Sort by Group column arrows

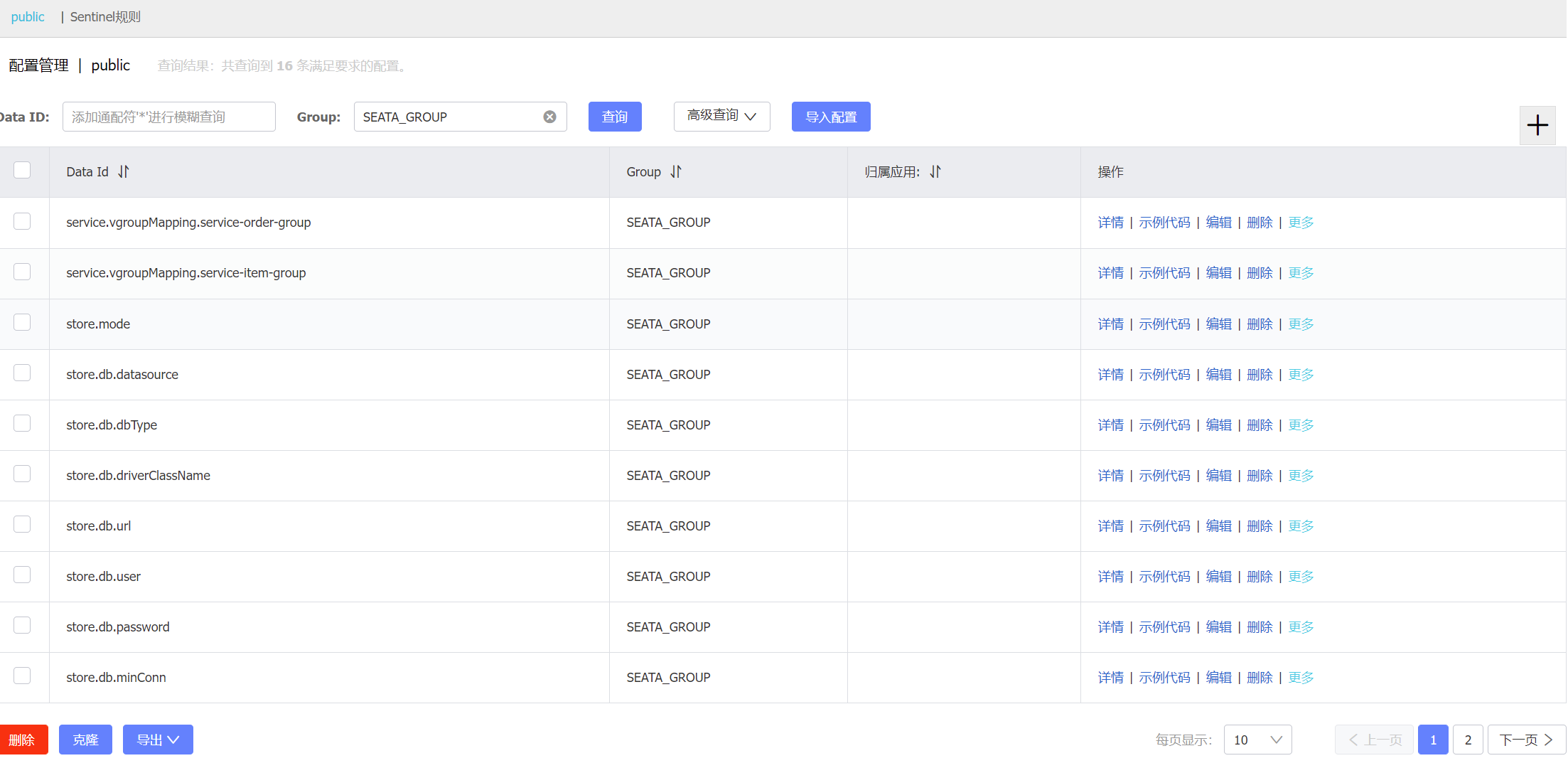(x=676, y=171)
